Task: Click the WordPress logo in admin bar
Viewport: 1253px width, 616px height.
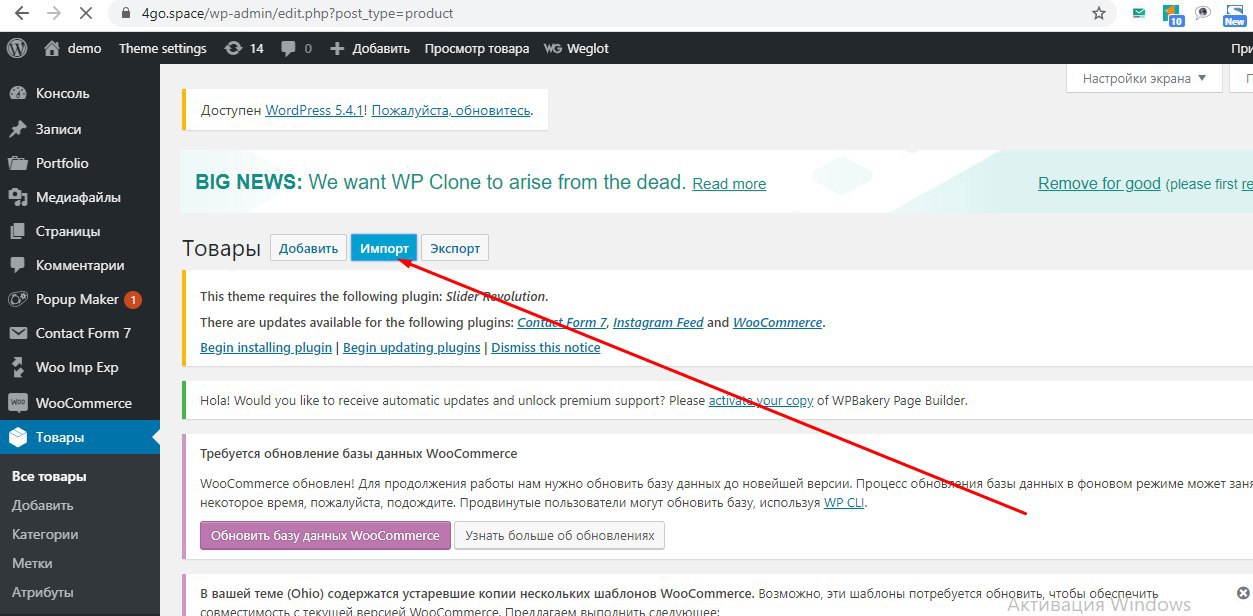Action: 16,48
